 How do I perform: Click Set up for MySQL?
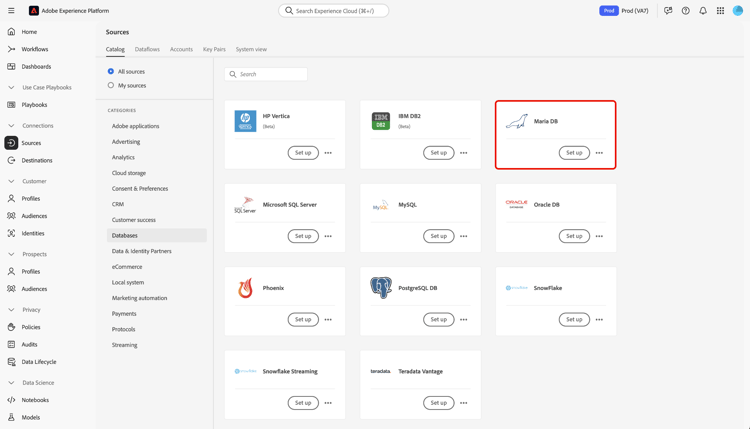pyautogui.click(x=439, y=236)
